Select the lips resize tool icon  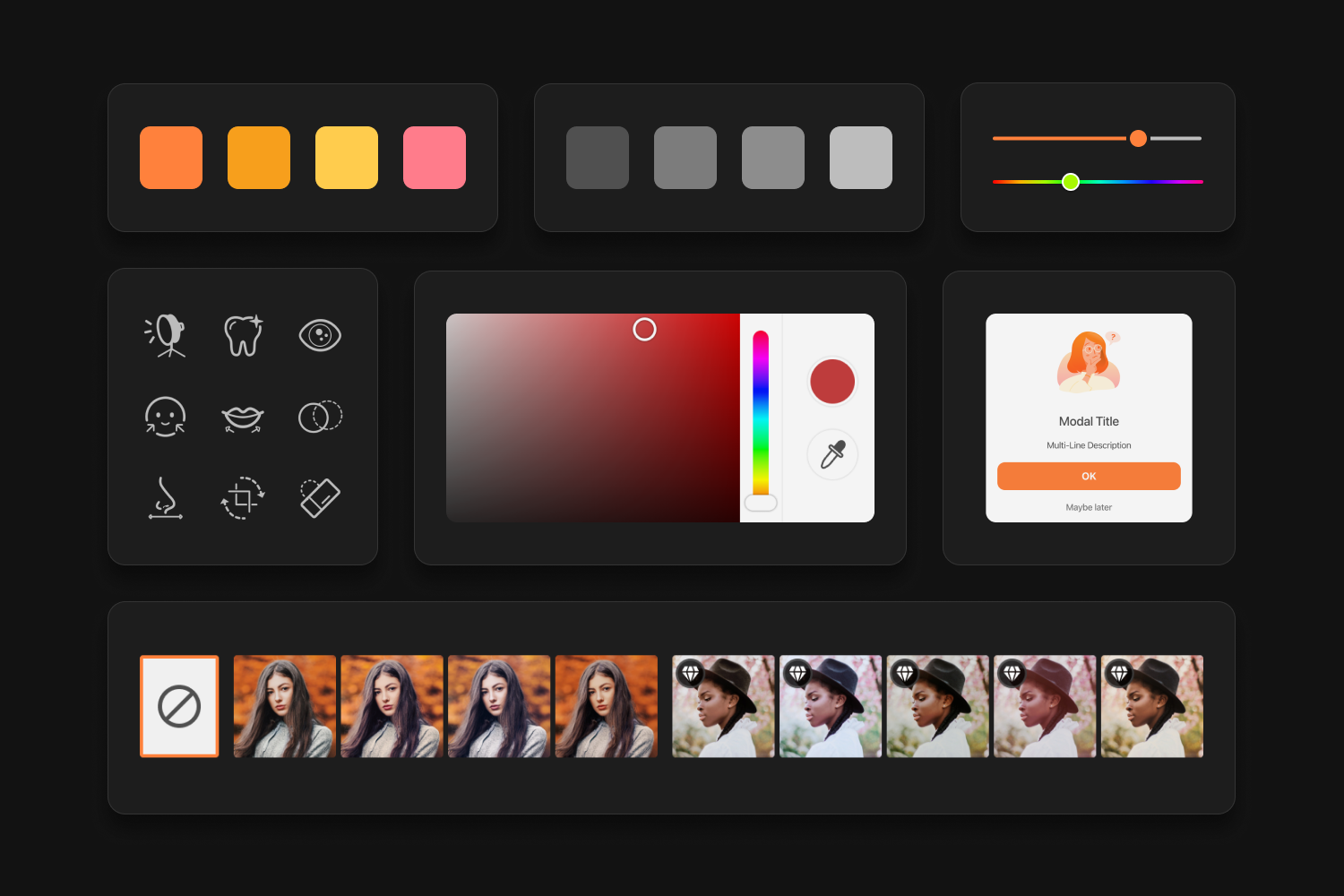(x=242, y=418)
